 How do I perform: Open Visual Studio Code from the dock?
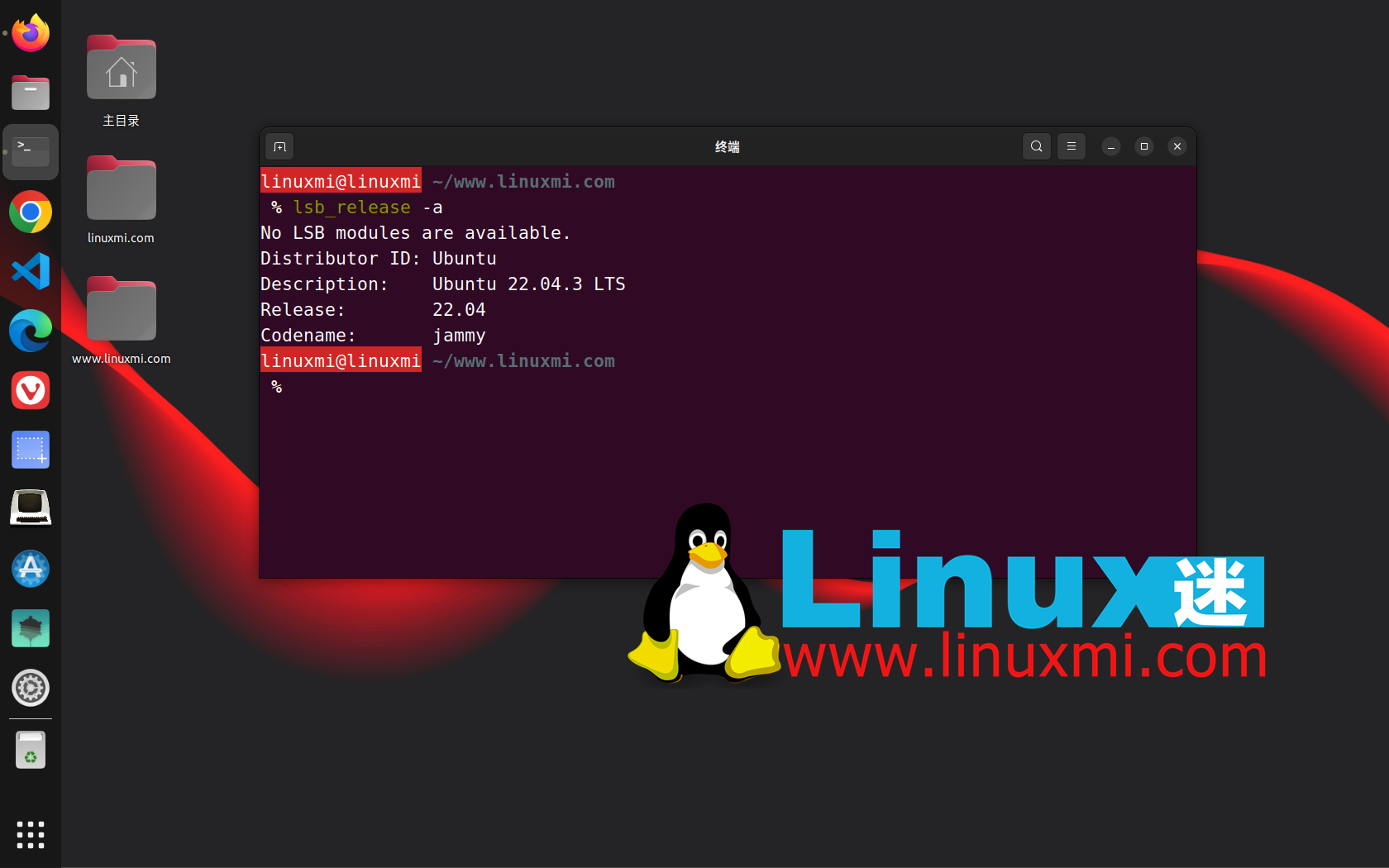[31, 271]
